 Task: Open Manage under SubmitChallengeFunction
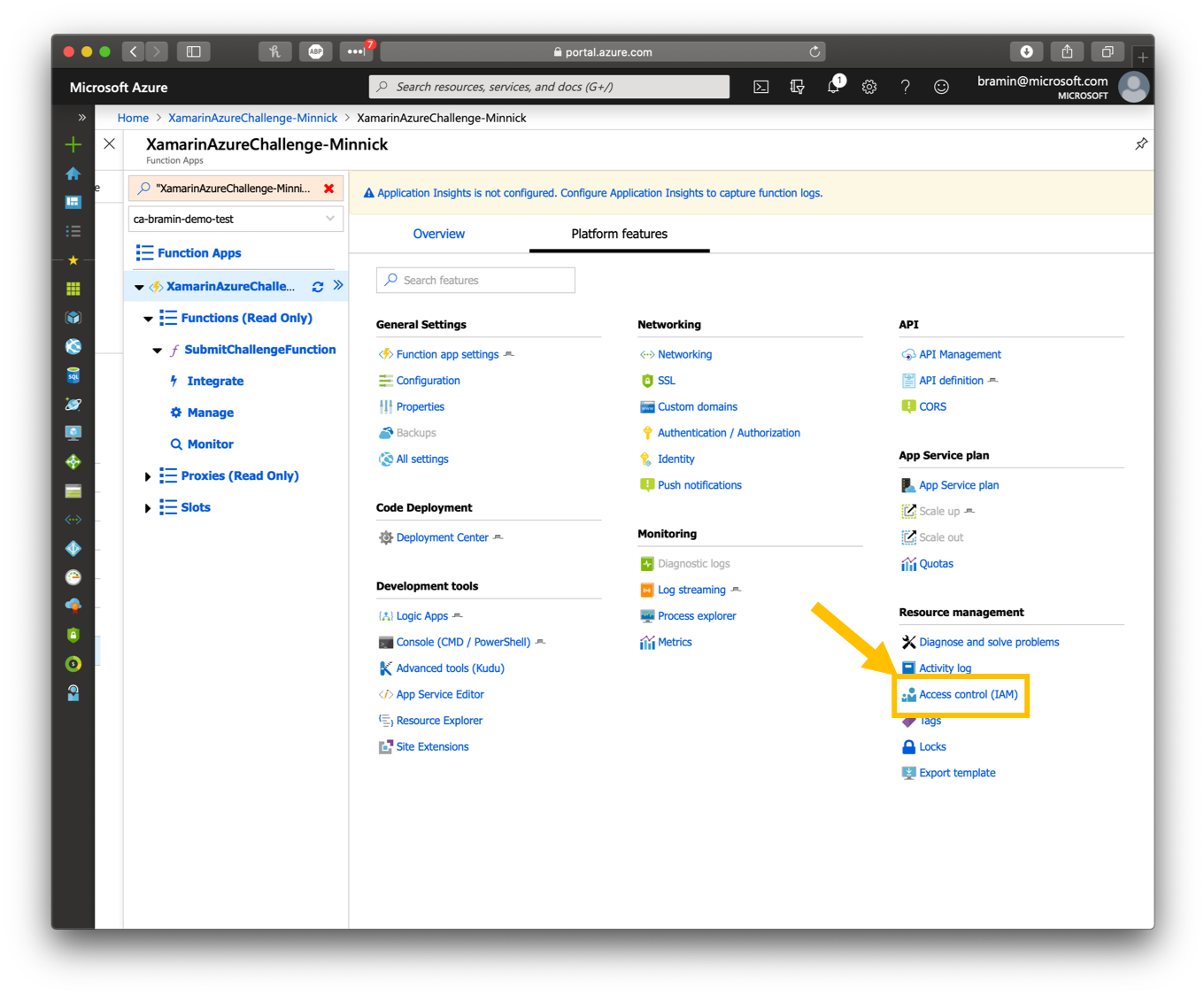(211, 413)
